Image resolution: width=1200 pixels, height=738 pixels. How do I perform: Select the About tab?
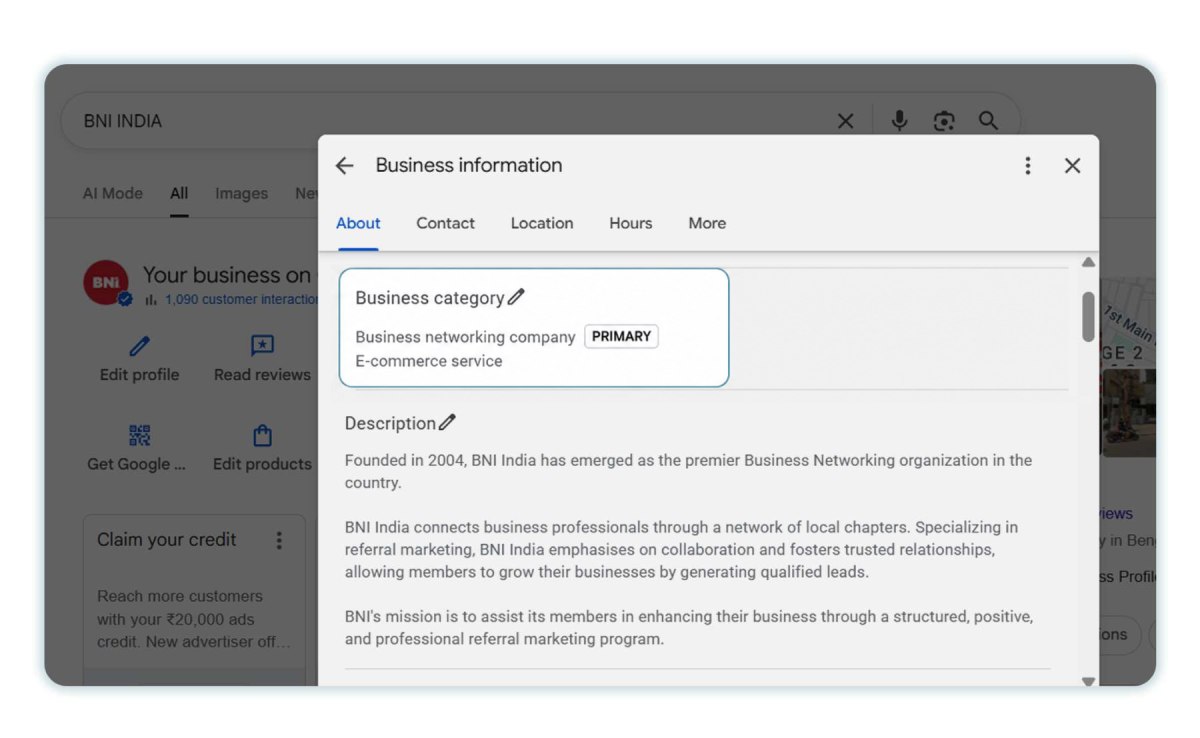(x=358, y=223)
